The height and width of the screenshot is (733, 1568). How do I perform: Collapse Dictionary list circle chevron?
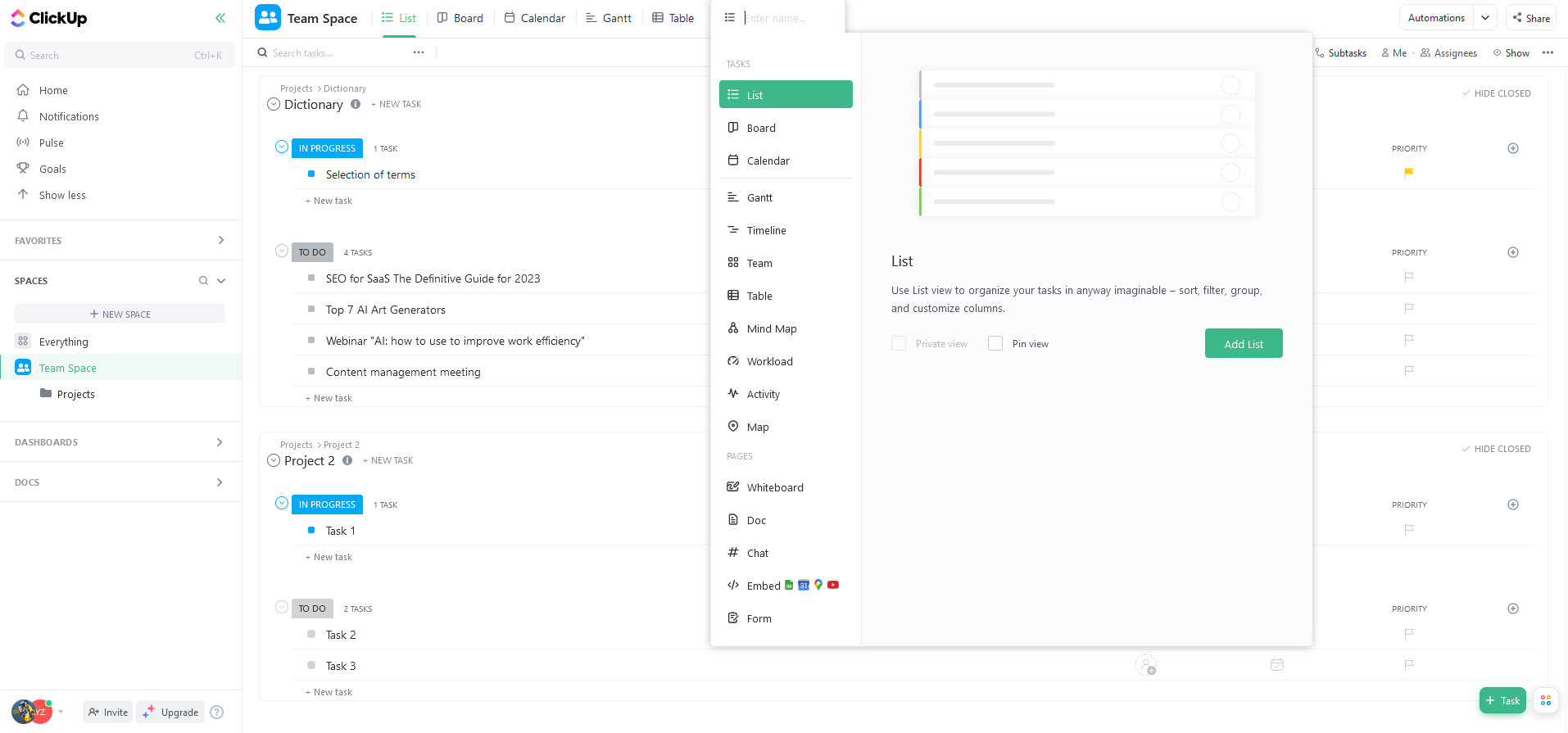[x=274, y=104]
